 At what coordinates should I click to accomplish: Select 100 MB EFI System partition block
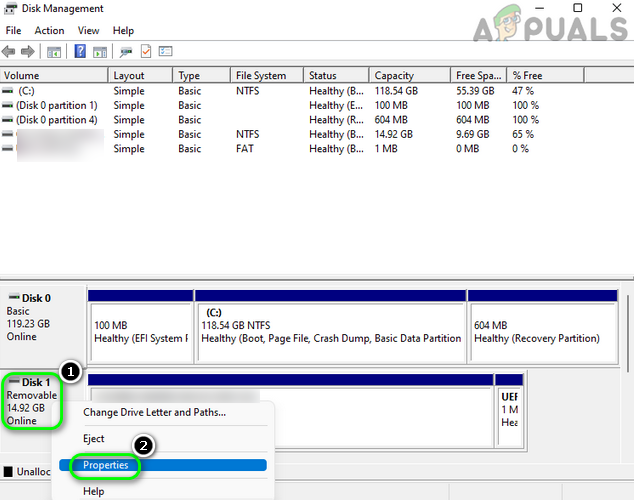pyautogui.click(x=140, y=327)
